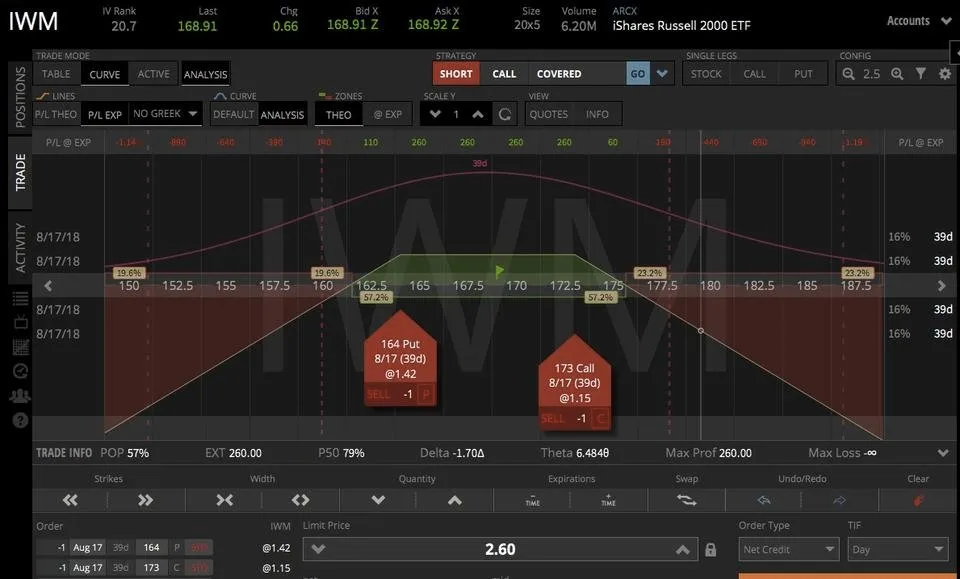Move expiration earlier with minus TIME
This screenshot has height=579, width=960.
[533, 500]
